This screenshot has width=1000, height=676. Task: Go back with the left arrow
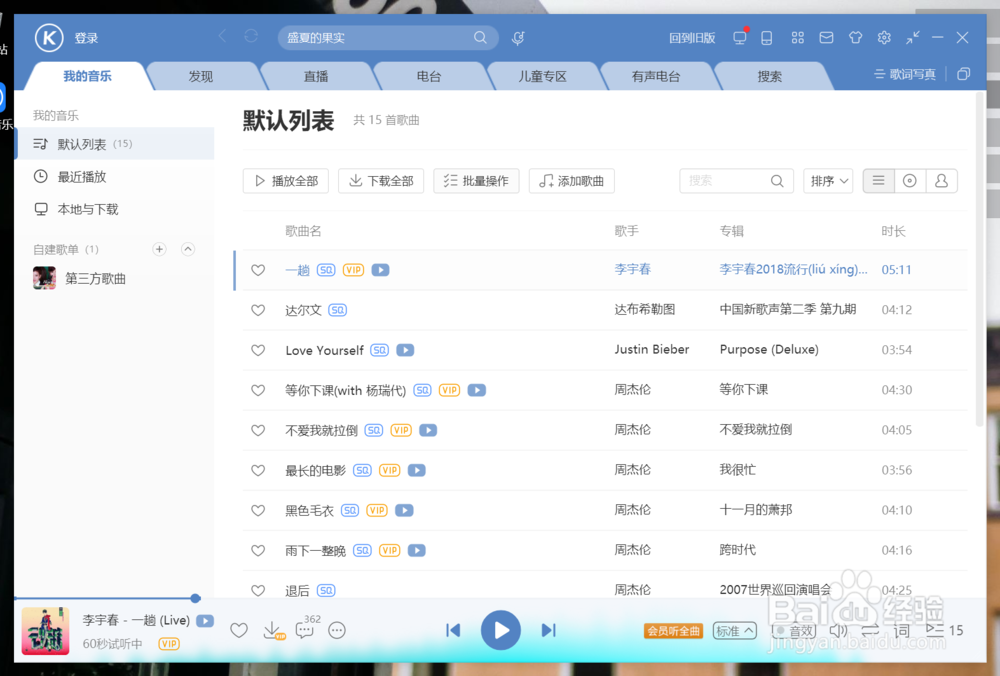click(x=222, y=36)
